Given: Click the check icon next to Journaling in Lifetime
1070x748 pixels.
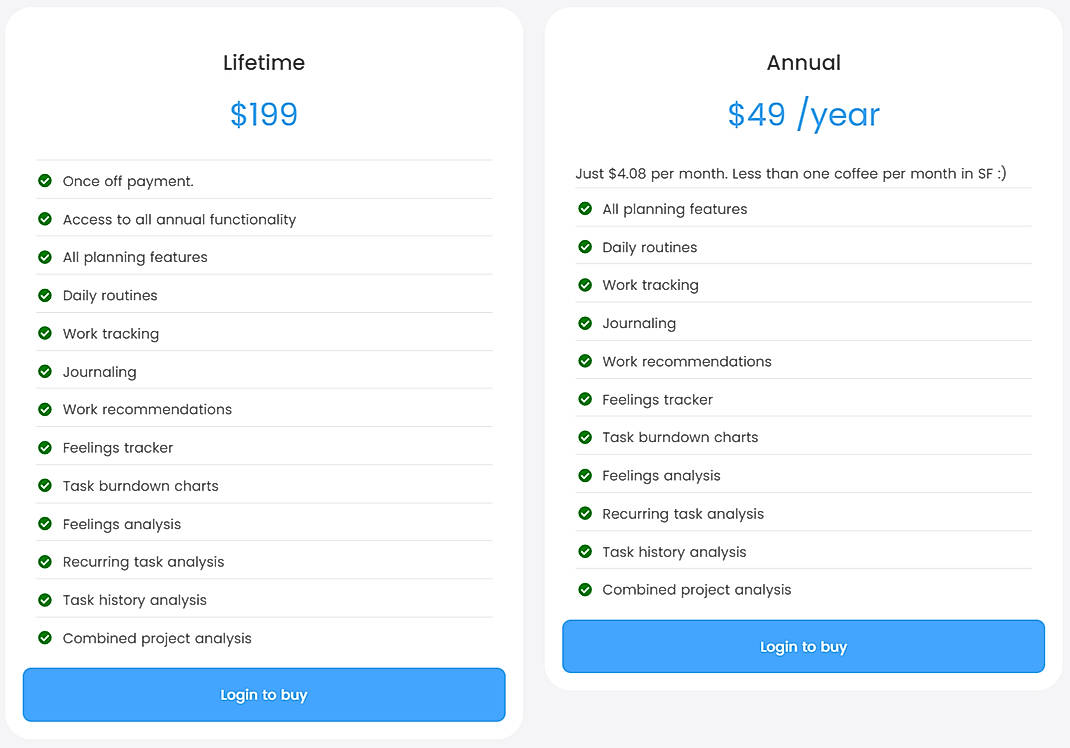Looking at the screenshot, I should point(45,371).
